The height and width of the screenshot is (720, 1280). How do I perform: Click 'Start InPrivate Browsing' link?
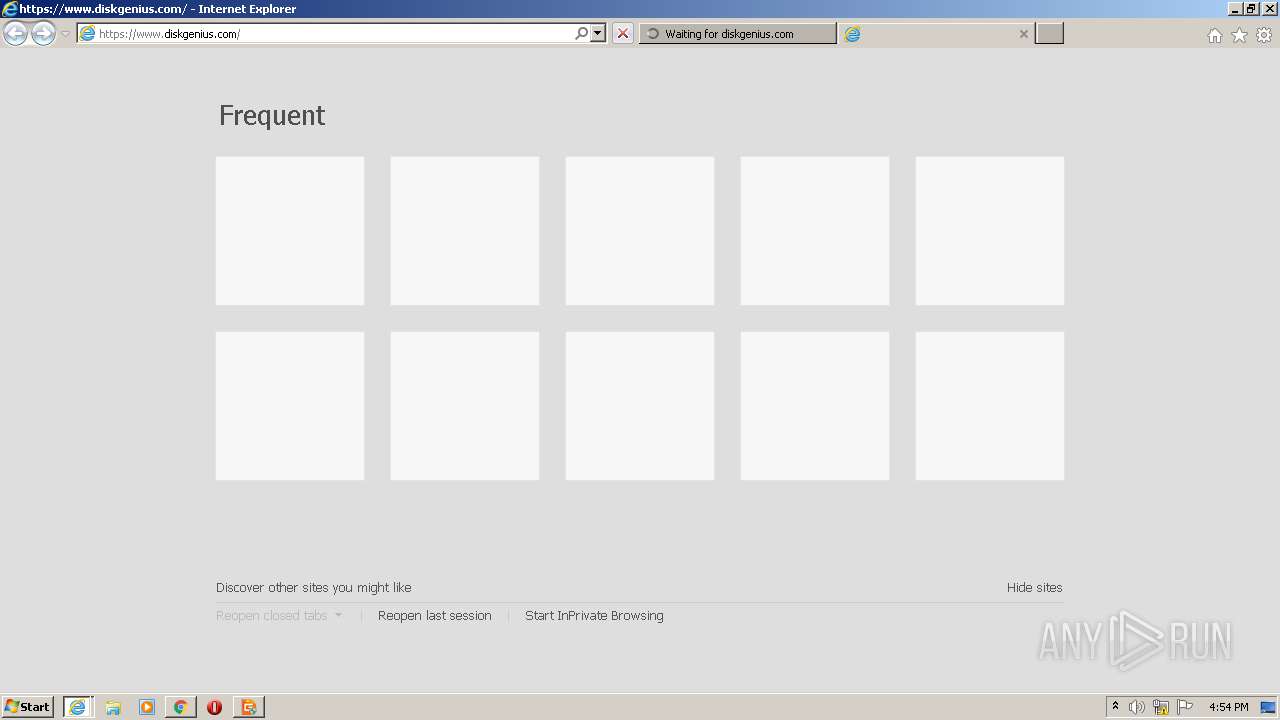[x=594, y=616]
